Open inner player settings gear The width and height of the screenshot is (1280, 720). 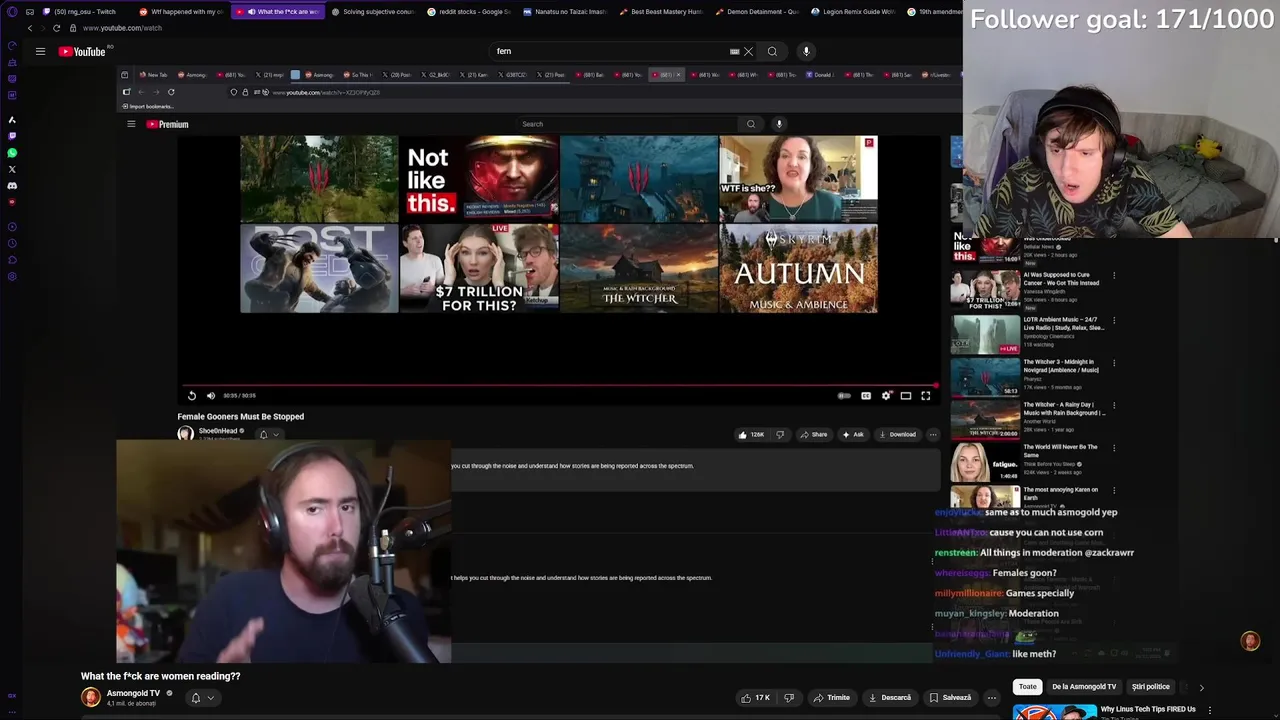tap(886, 396)
